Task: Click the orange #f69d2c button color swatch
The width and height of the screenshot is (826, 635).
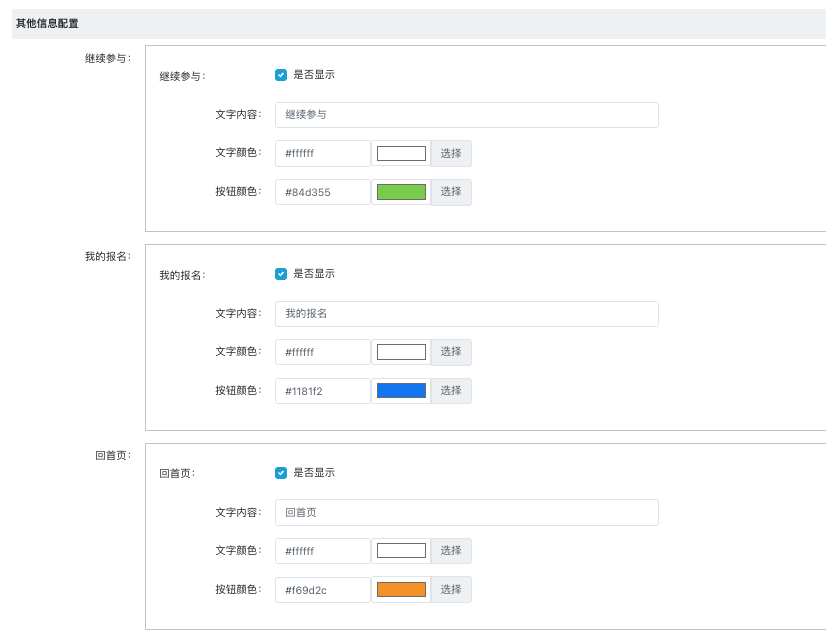Action: click(x=401, y=590)
